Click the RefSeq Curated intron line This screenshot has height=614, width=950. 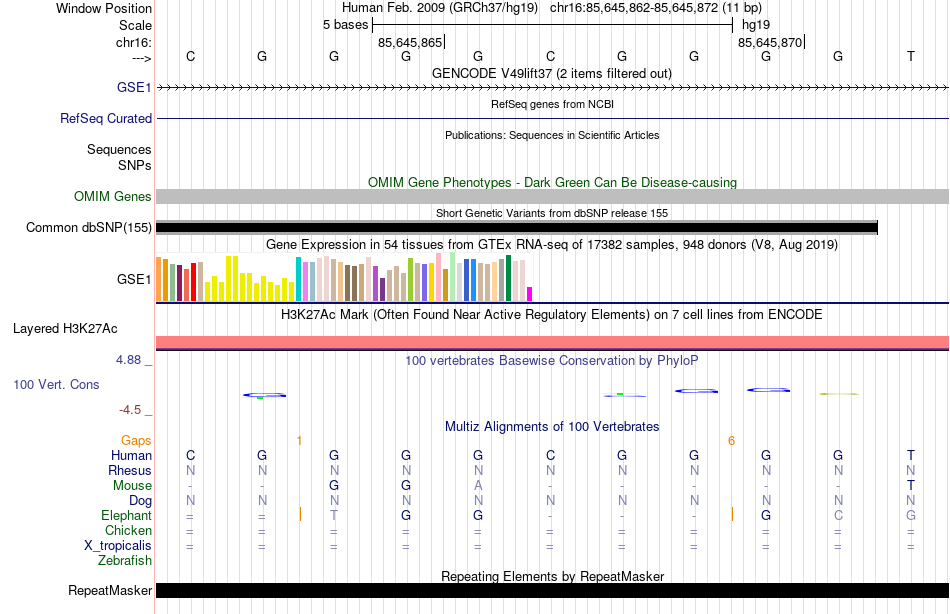[x=552, y=118]
